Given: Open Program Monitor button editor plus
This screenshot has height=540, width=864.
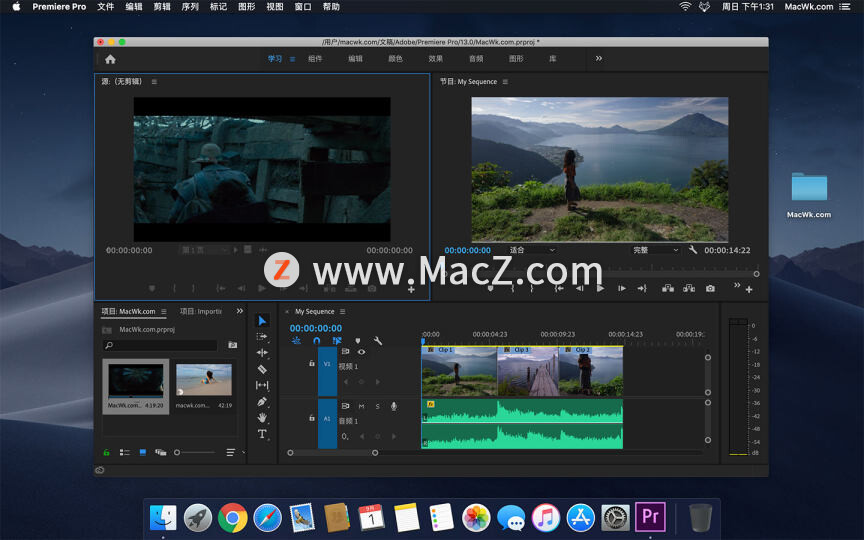Looking at the screenshot, I should [749, 289].
